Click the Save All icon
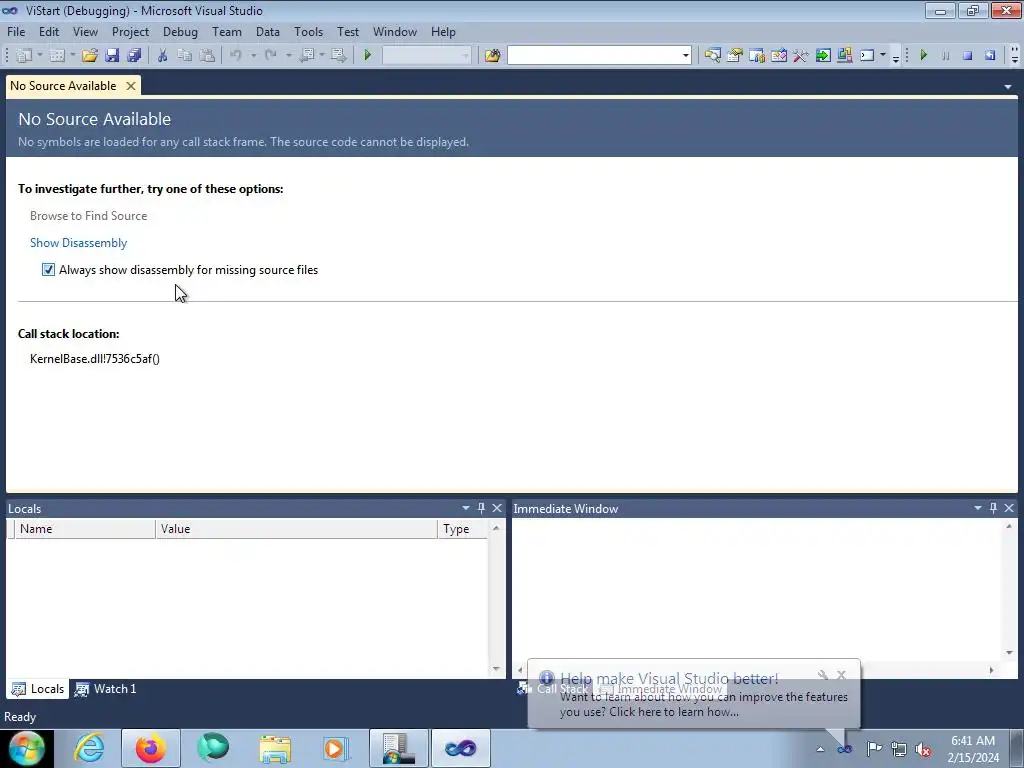 tap(134, 56)
